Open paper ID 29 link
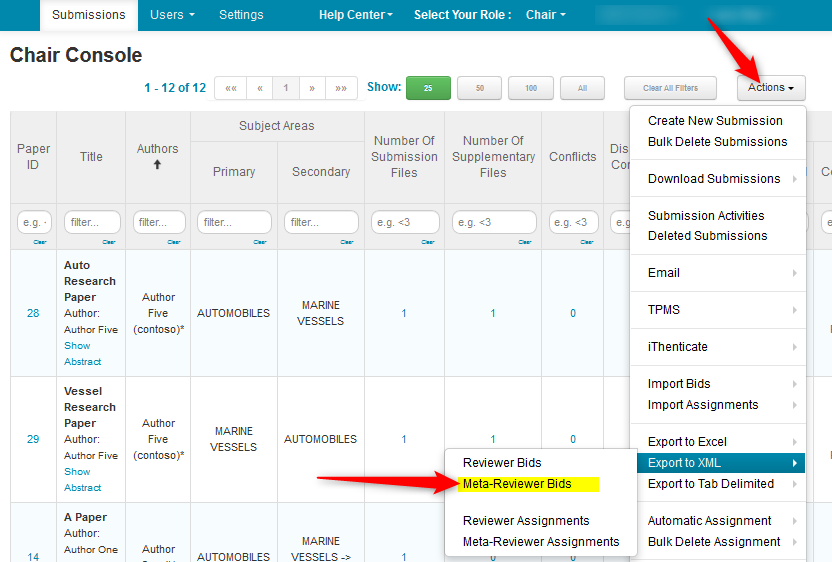Viewport: 832px width, 562px height. (x=33, y=439)
